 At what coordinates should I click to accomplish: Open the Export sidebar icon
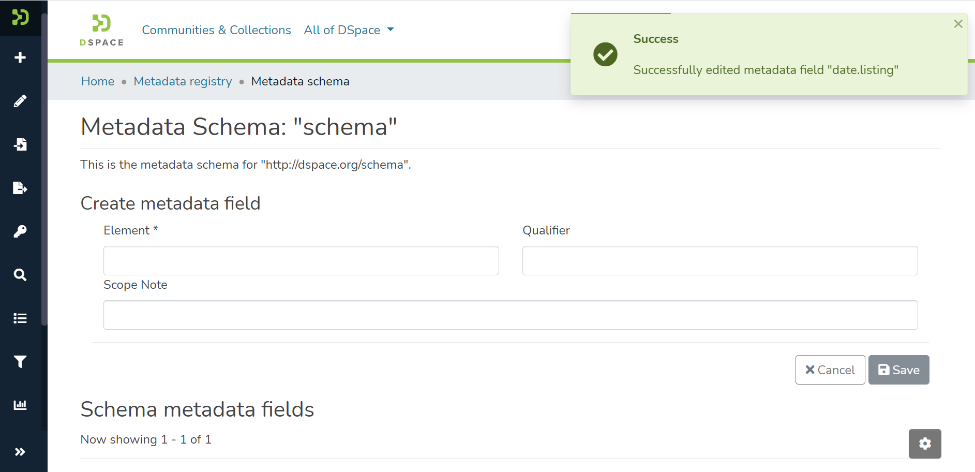(20, 188)
